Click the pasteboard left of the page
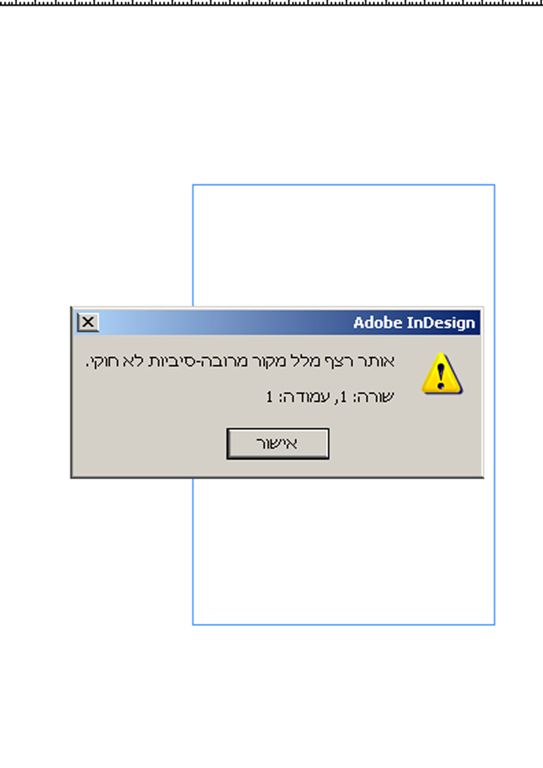Viewport: 543px width, 768px height. click(x=96, y=196)
